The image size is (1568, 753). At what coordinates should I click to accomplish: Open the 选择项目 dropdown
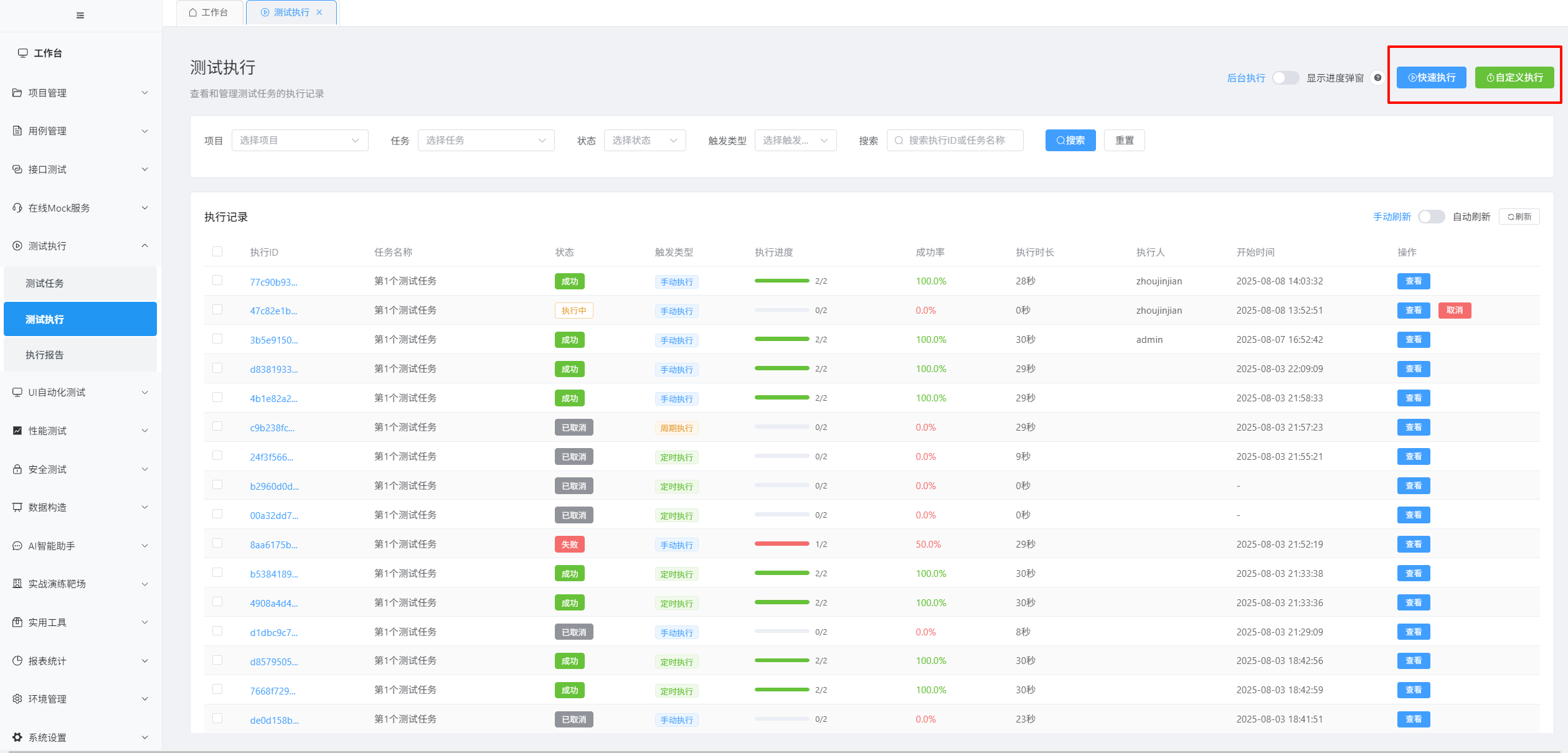tap(300, 141)
